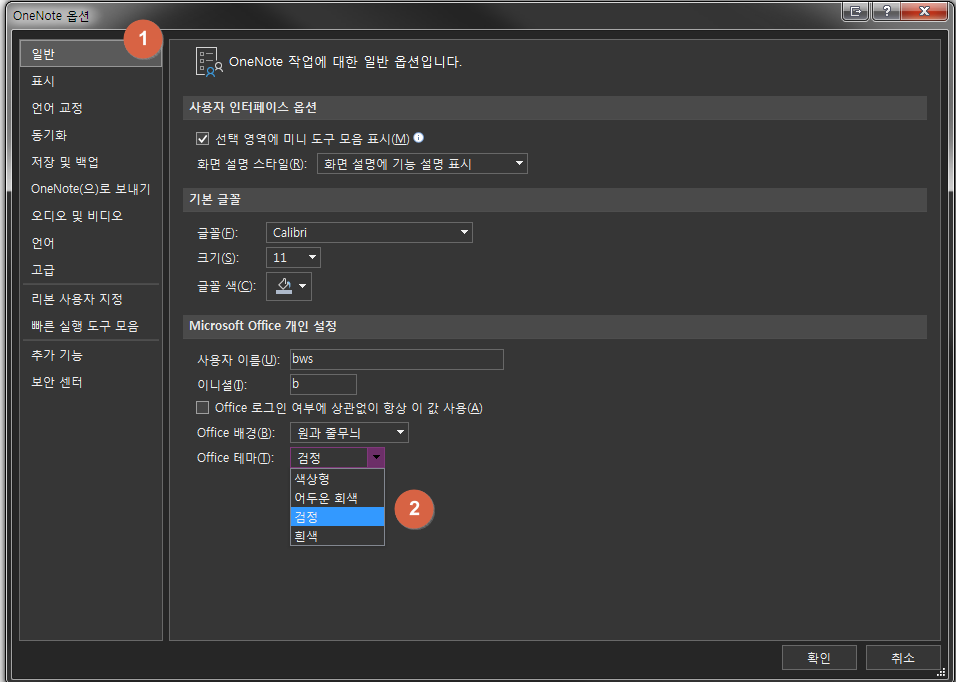956x682 pixels.
Task: Open OneNote(으)로 보내기 options
Action: 90,189
